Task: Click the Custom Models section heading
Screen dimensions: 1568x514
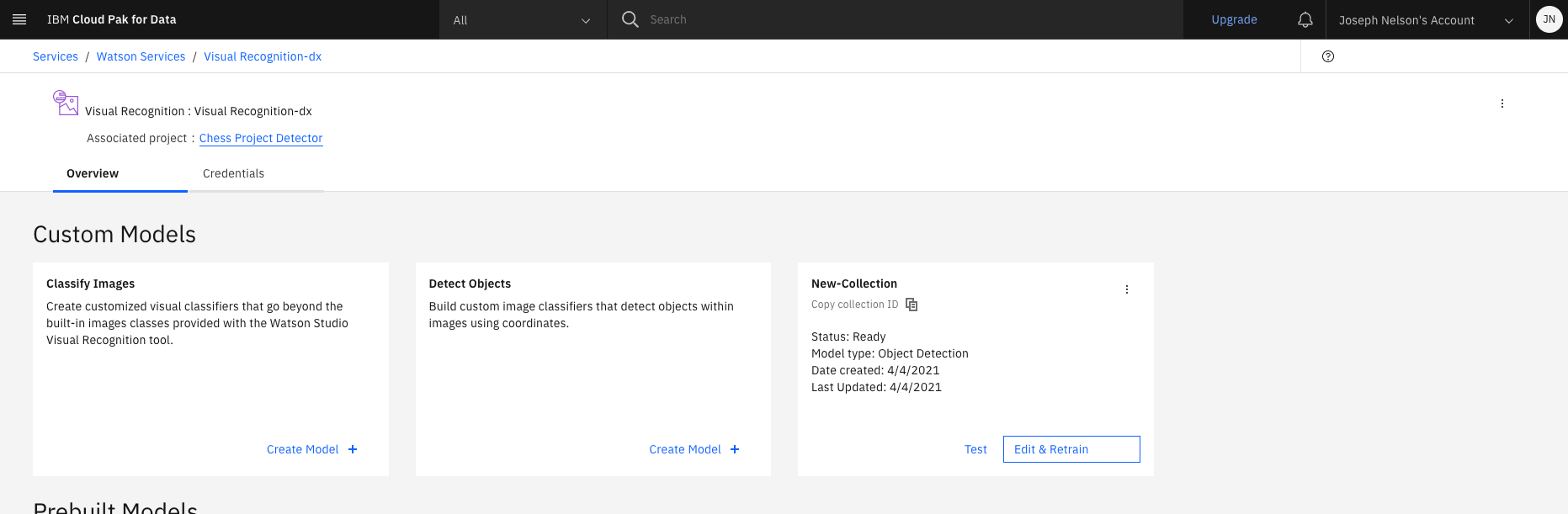Action: [114, 234]
